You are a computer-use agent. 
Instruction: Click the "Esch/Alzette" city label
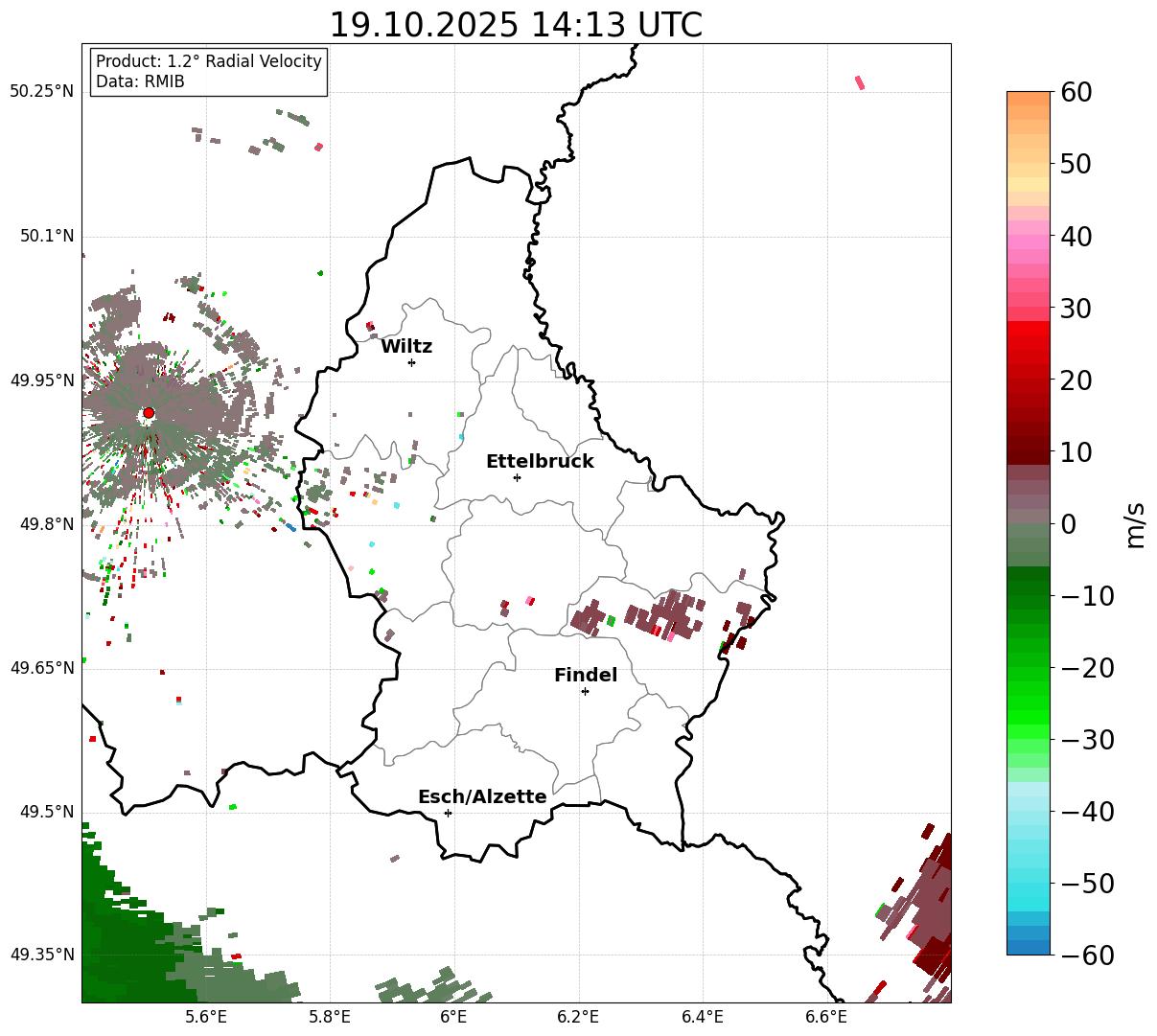pos(482,797)
